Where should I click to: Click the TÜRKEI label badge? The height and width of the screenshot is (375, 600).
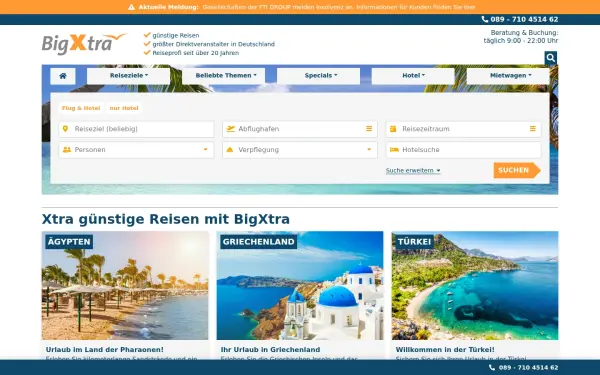pos(414,242)
